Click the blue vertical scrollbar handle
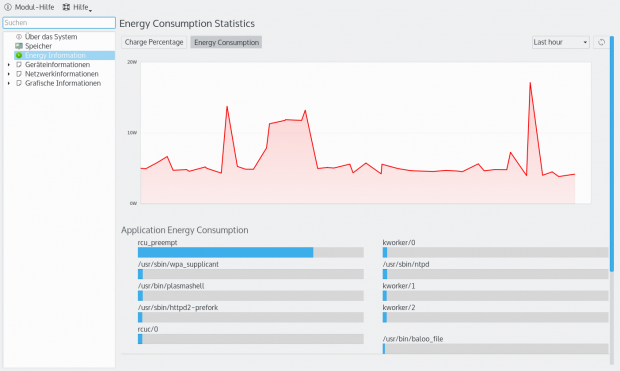 pyautogui.click(x=612, y=154)
